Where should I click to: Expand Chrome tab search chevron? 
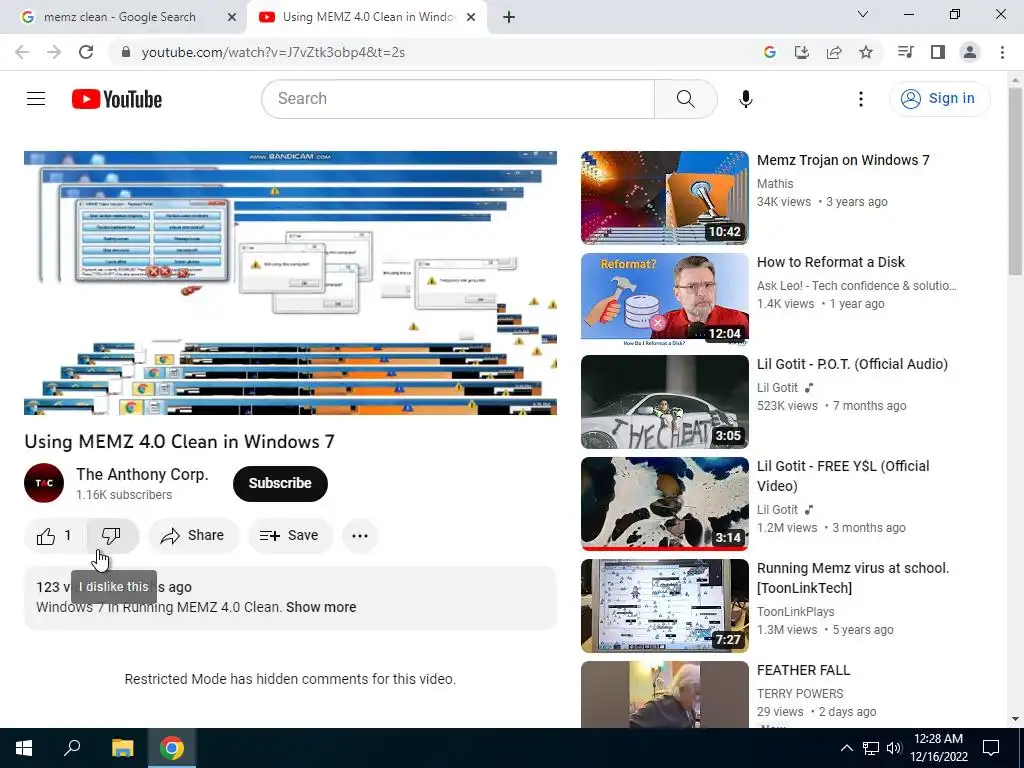(x=863, y=14)
